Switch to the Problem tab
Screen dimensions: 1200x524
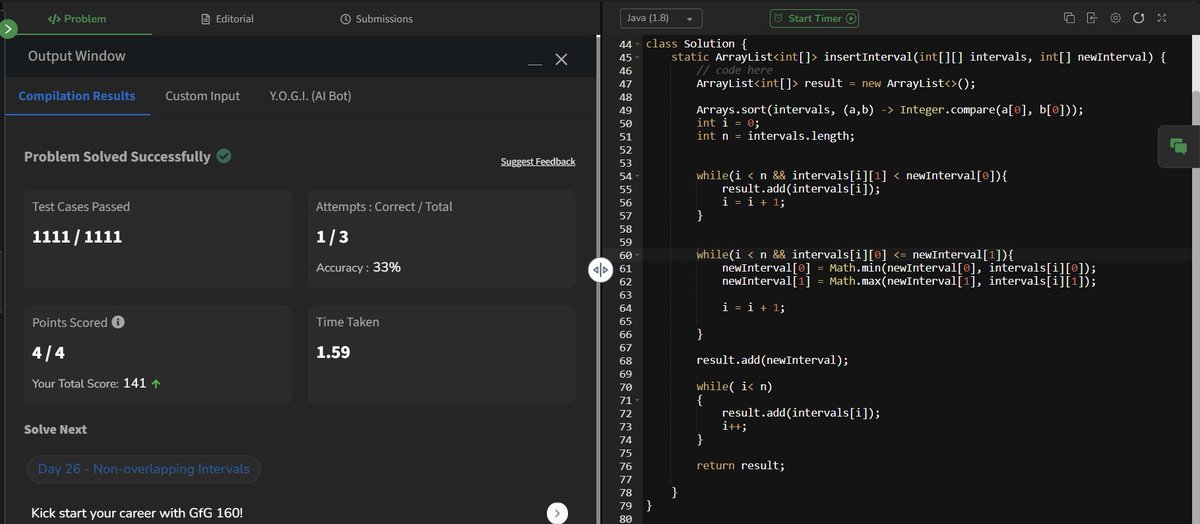click(x=77, y=18)
